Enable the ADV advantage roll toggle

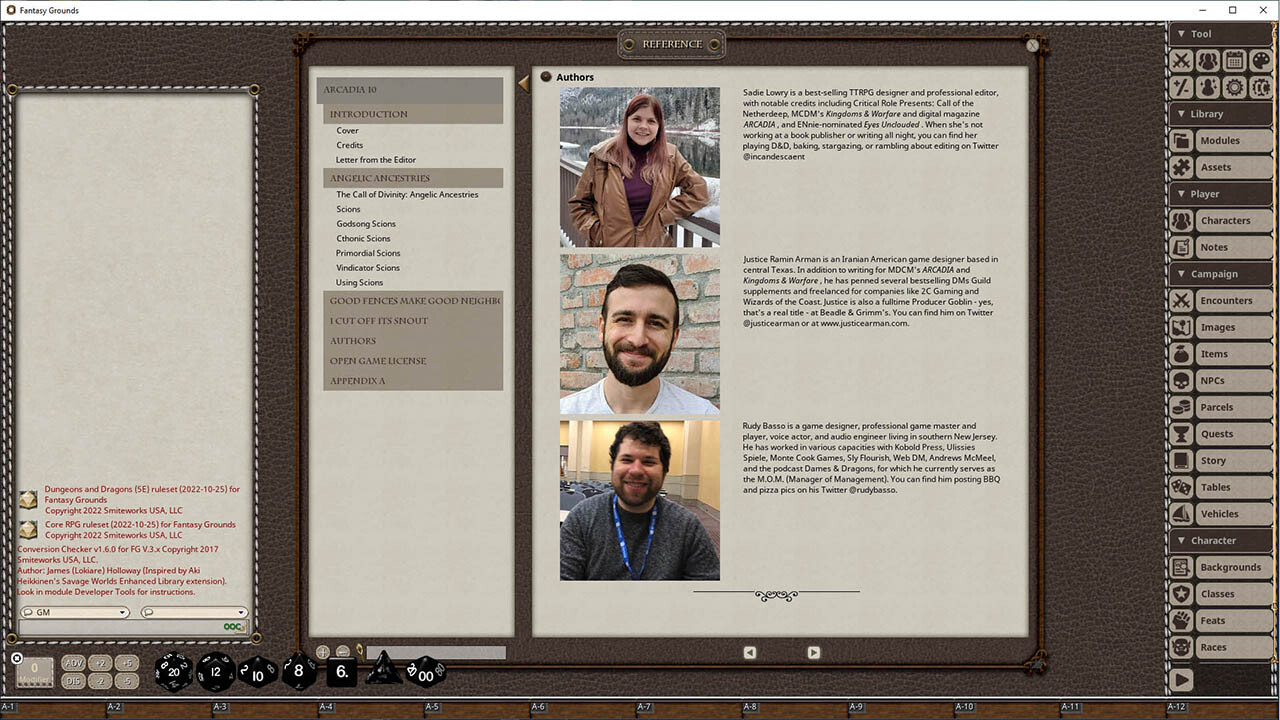73,662
